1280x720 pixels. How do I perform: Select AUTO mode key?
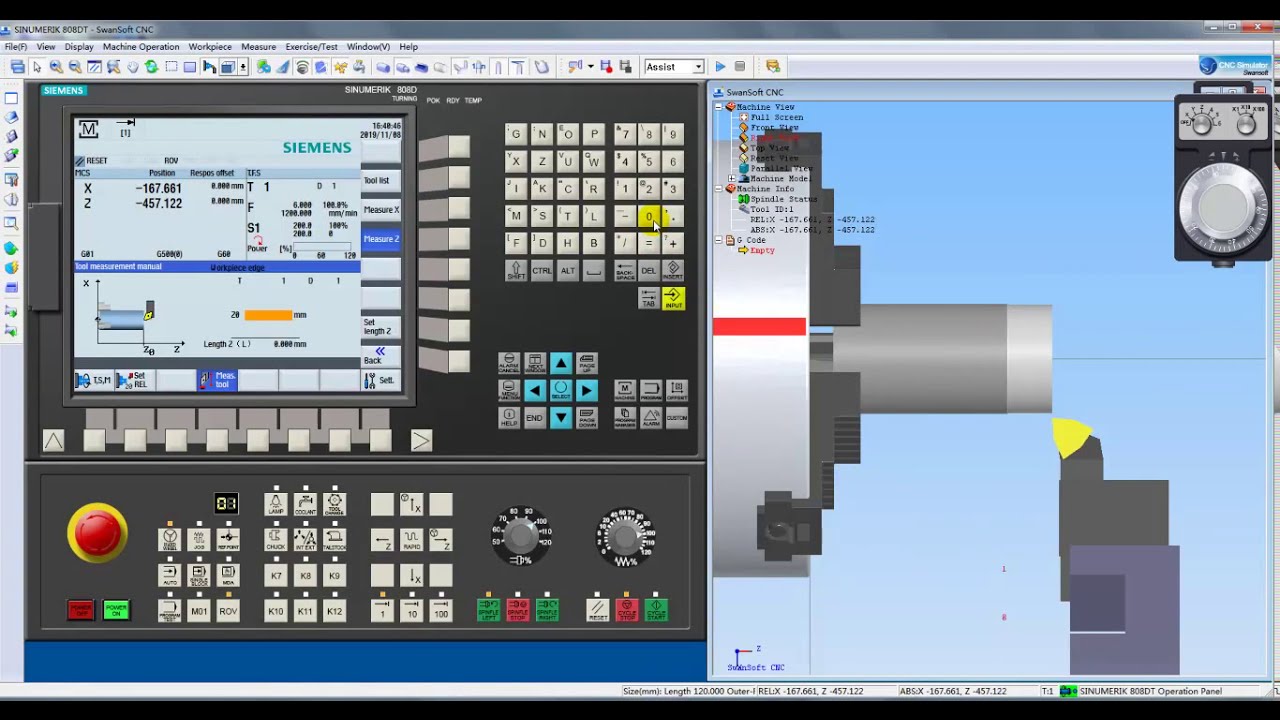[x=170, y=576]
